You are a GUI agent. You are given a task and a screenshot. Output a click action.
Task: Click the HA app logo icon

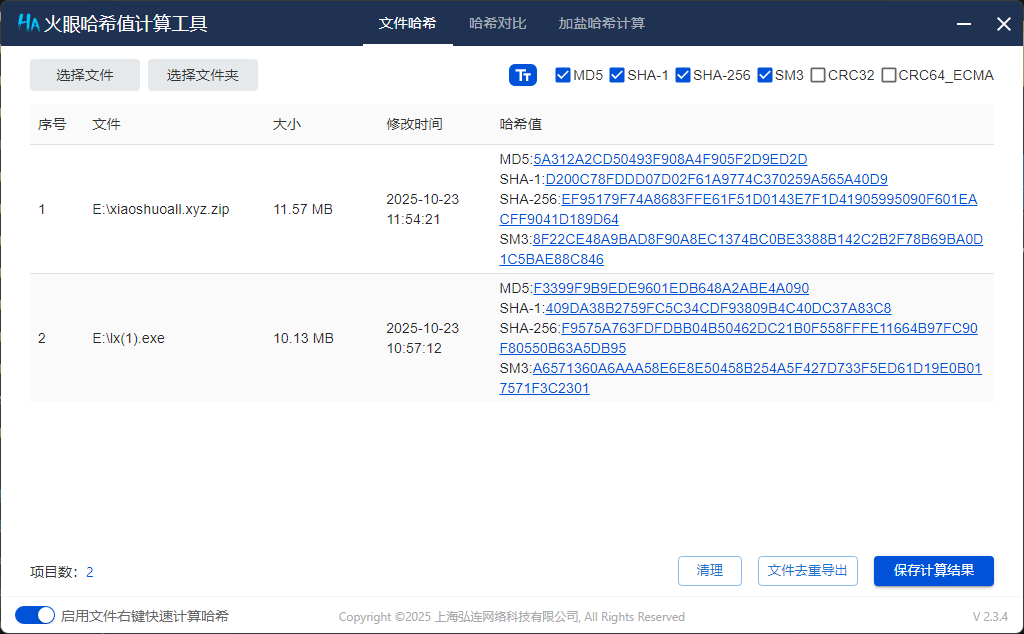(27, 22)
